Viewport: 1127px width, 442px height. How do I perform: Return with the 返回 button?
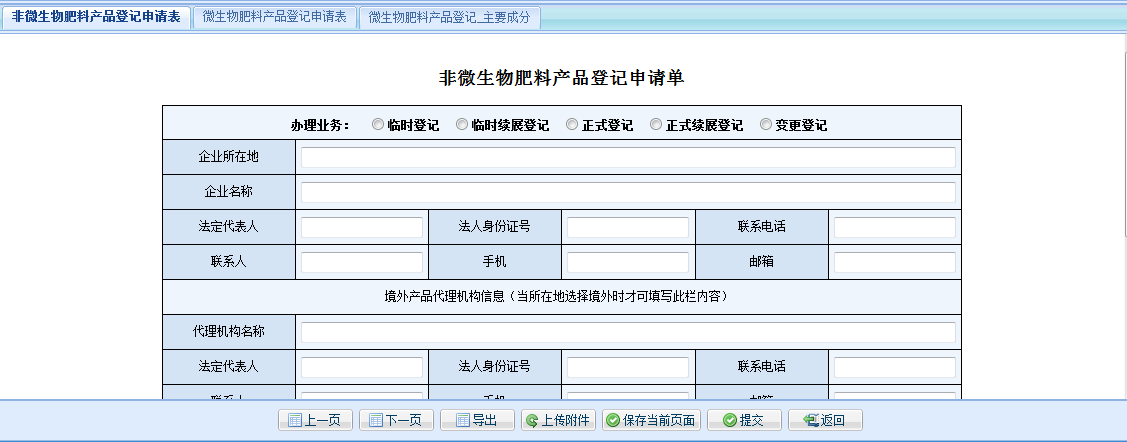tap(825, 420)
